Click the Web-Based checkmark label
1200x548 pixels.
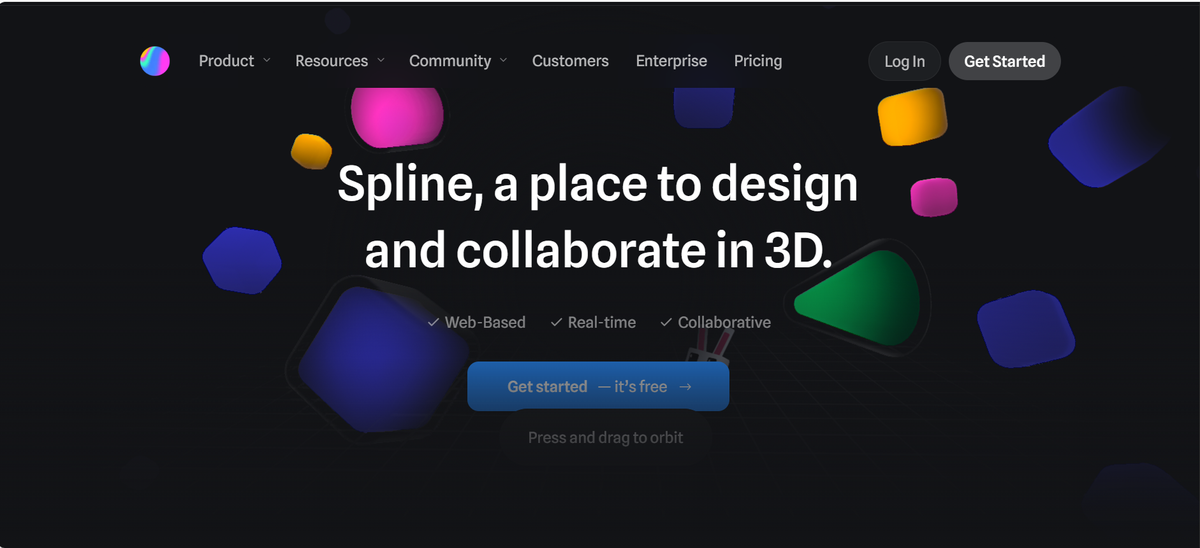click(x=476, y=322)
